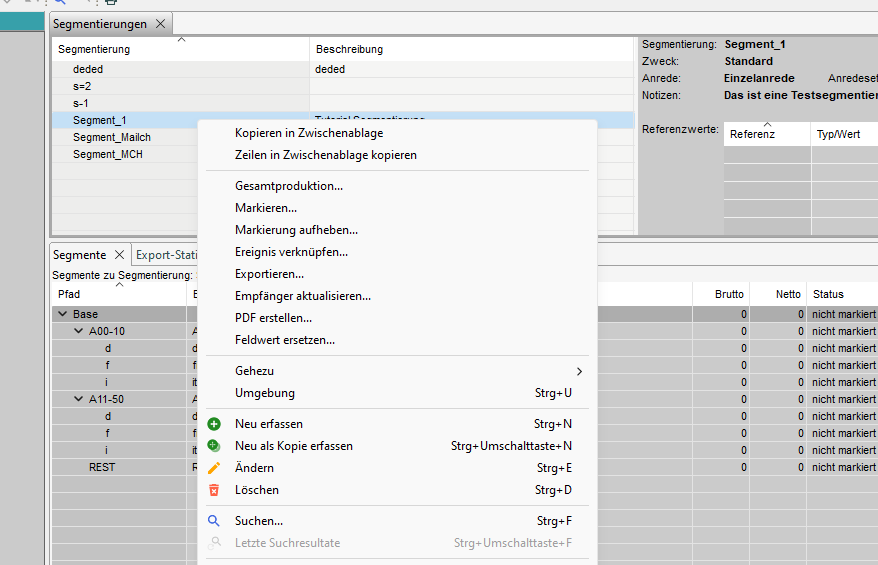This screenshot has height=565, width=878.
Task: Close the Segmentierungen tab
Action: pyautogui.click(x=160, y=24)
